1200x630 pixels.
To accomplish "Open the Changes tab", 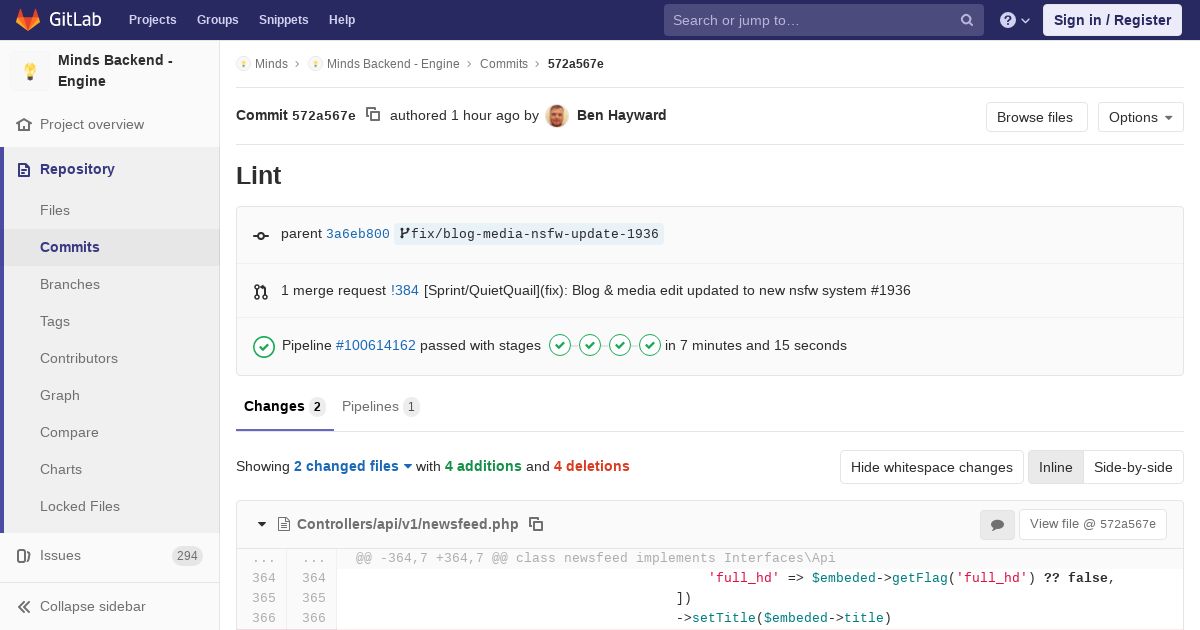I will point(284,407).
